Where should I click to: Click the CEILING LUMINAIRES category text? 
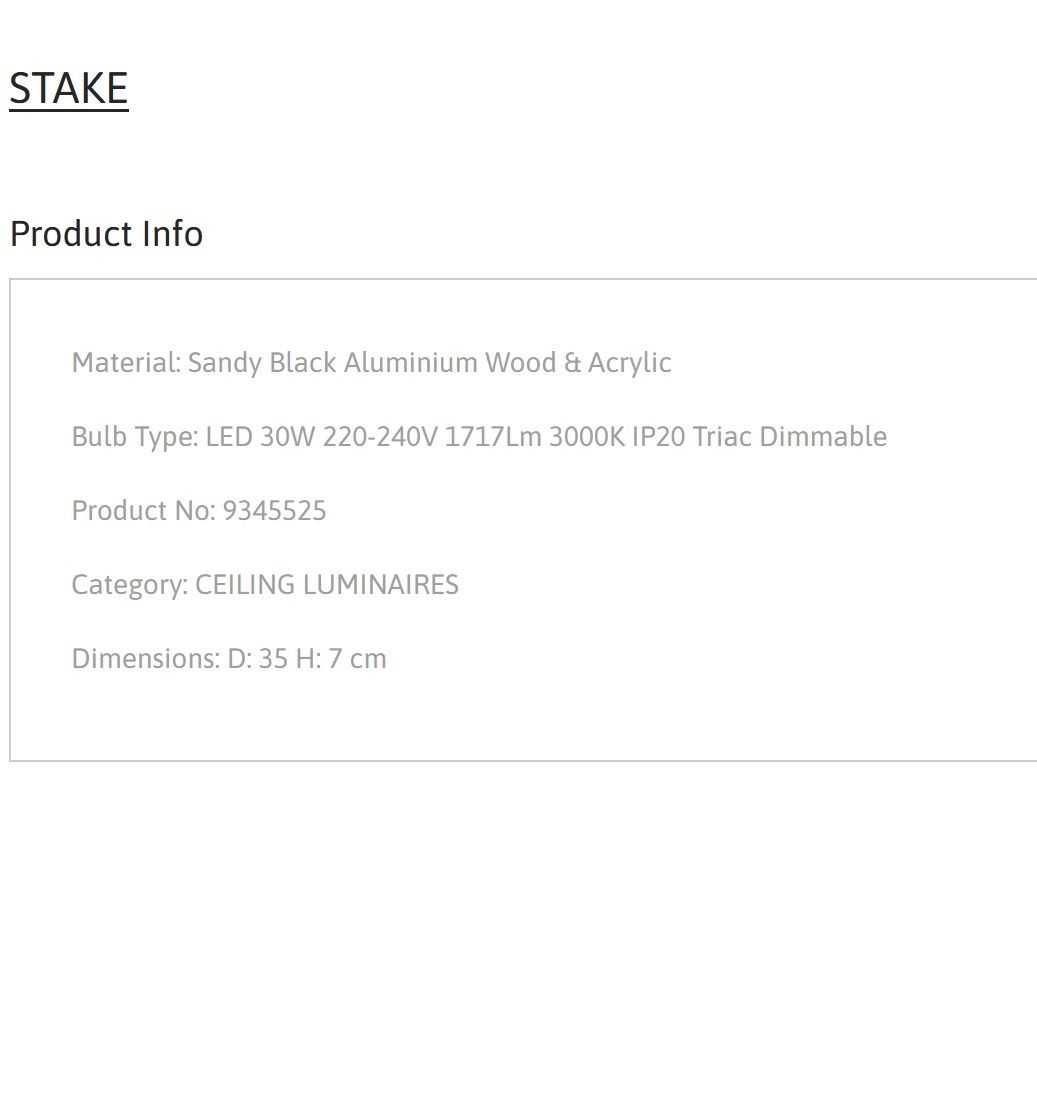pyautogui.click(x=327, y=585)
